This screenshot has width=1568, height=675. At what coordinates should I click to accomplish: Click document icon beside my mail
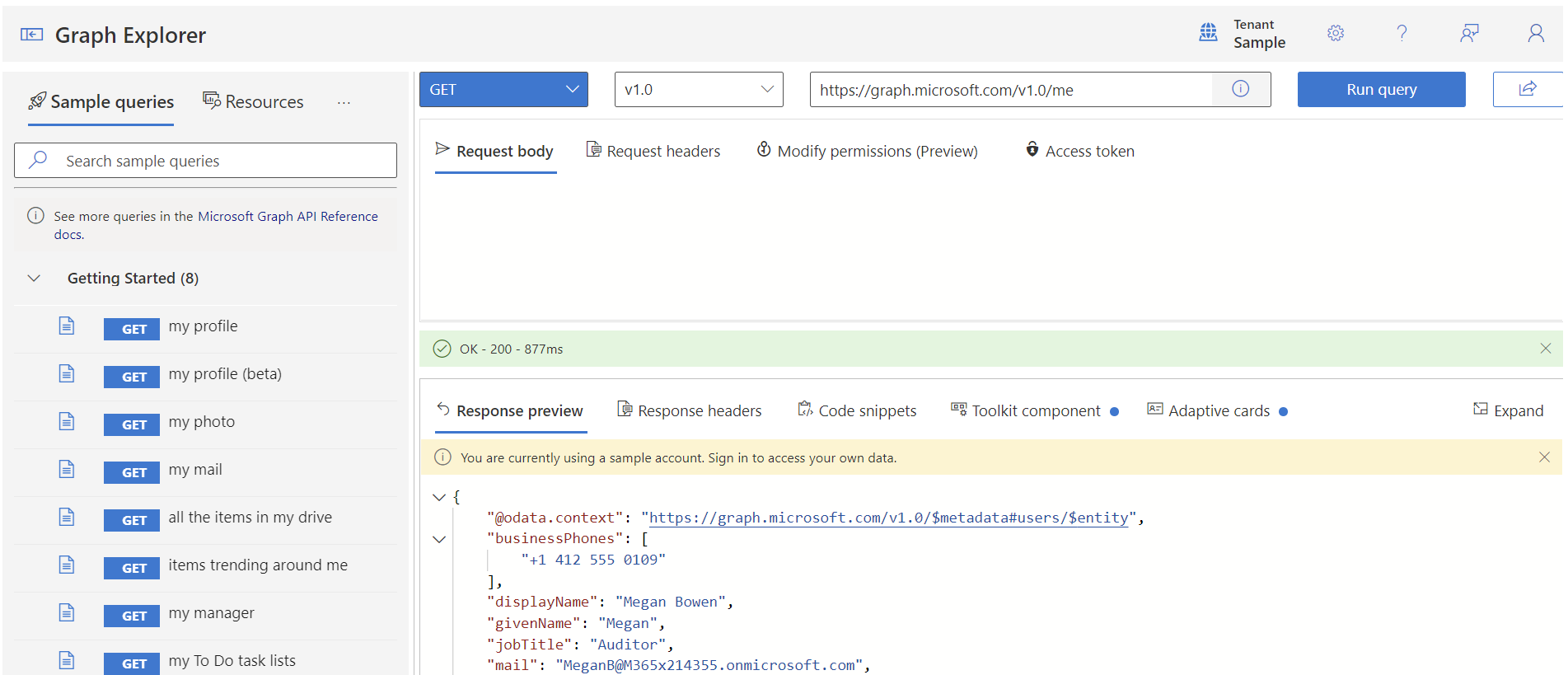[x=67, y=469]
